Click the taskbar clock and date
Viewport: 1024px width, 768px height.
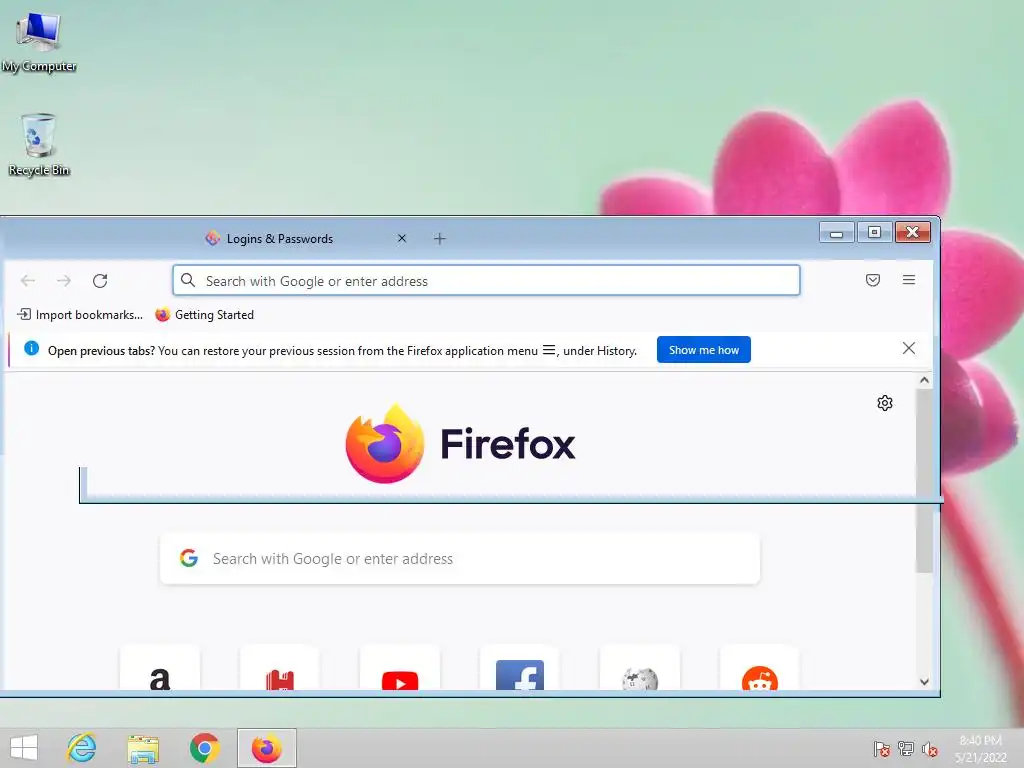point(981,748)
